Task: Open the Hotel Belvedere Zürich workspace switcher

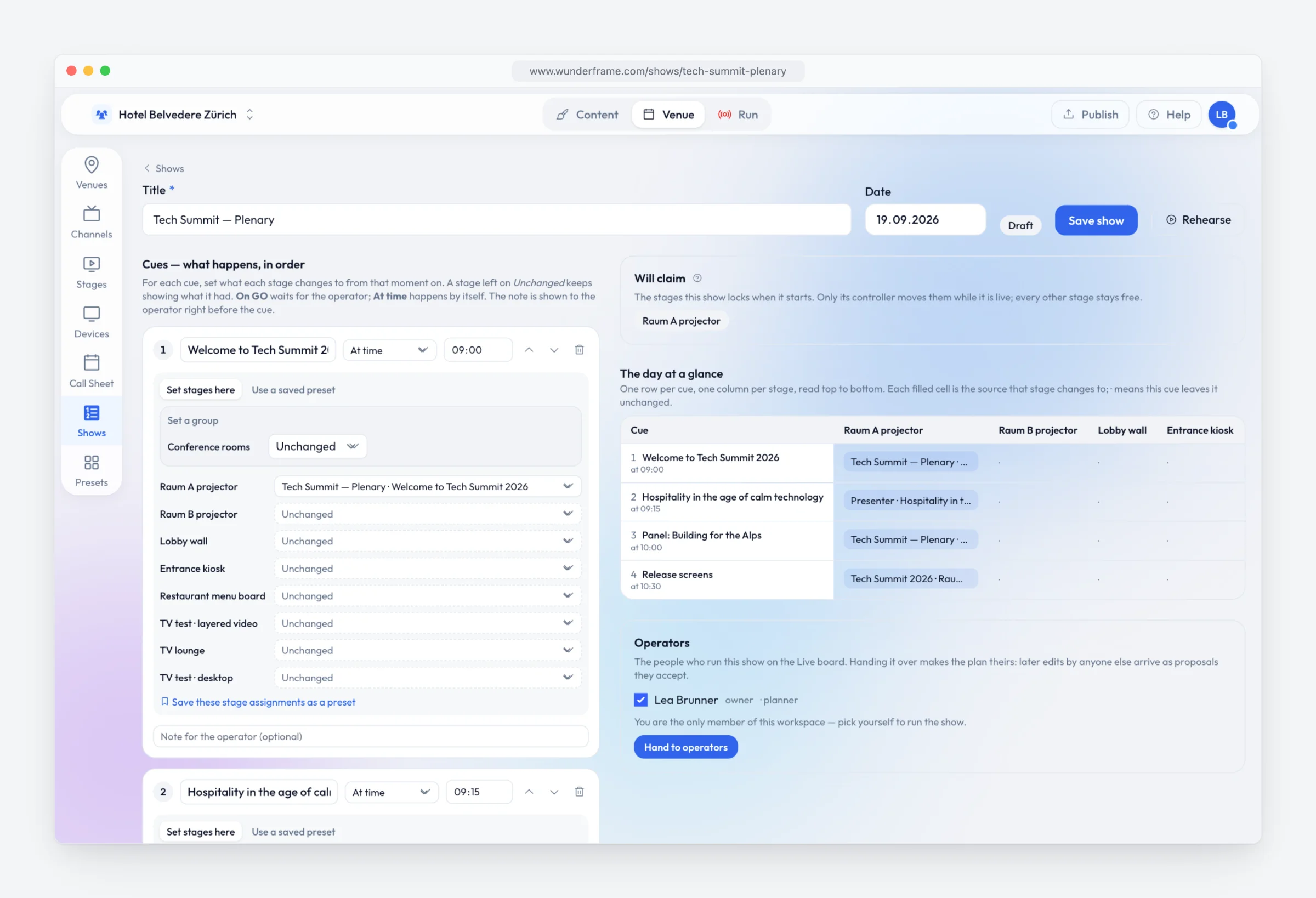Action: [x=174, y=115]
